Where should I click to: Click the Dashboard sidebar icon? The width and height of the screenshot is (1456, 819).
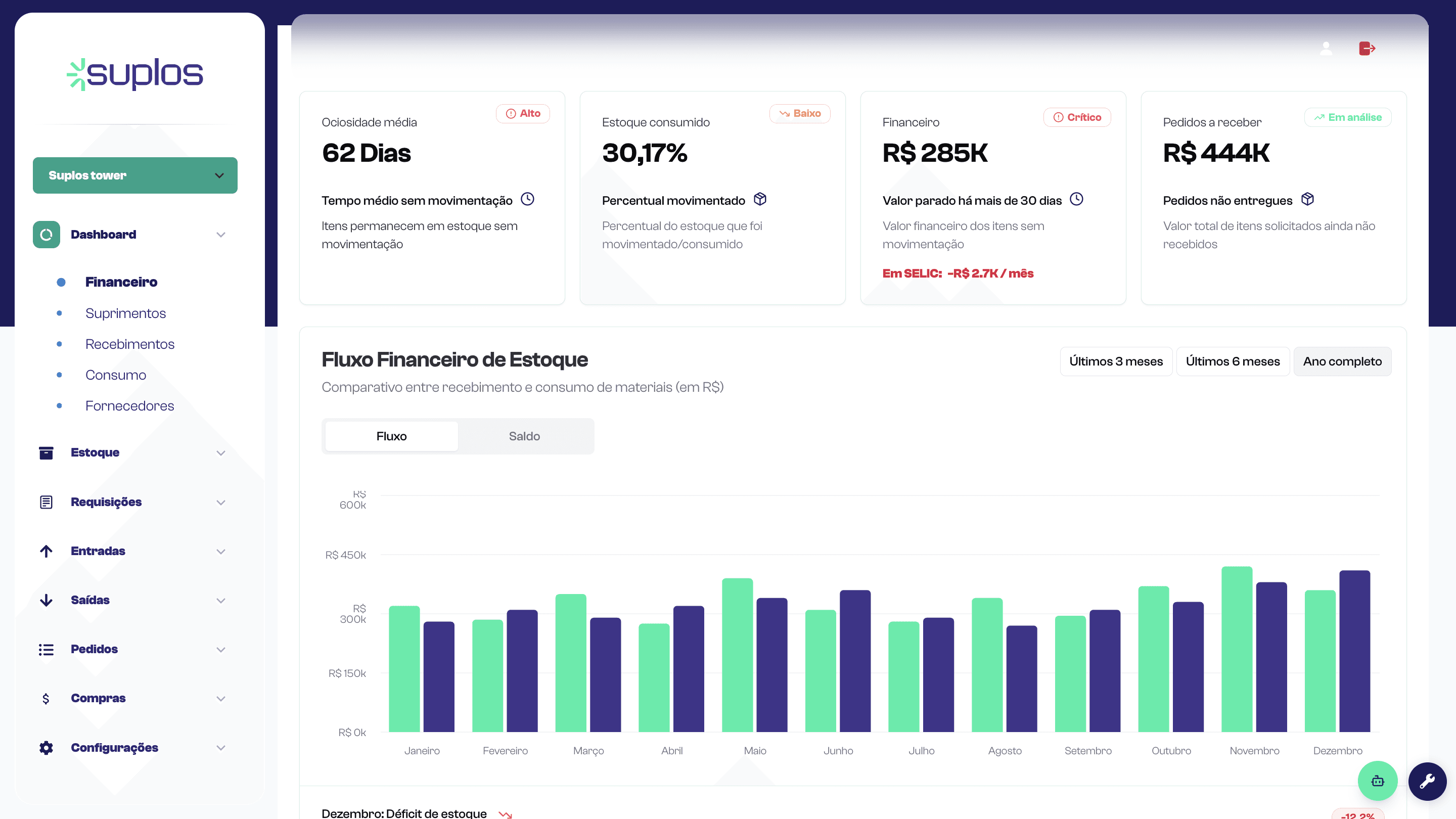point(47,234)
